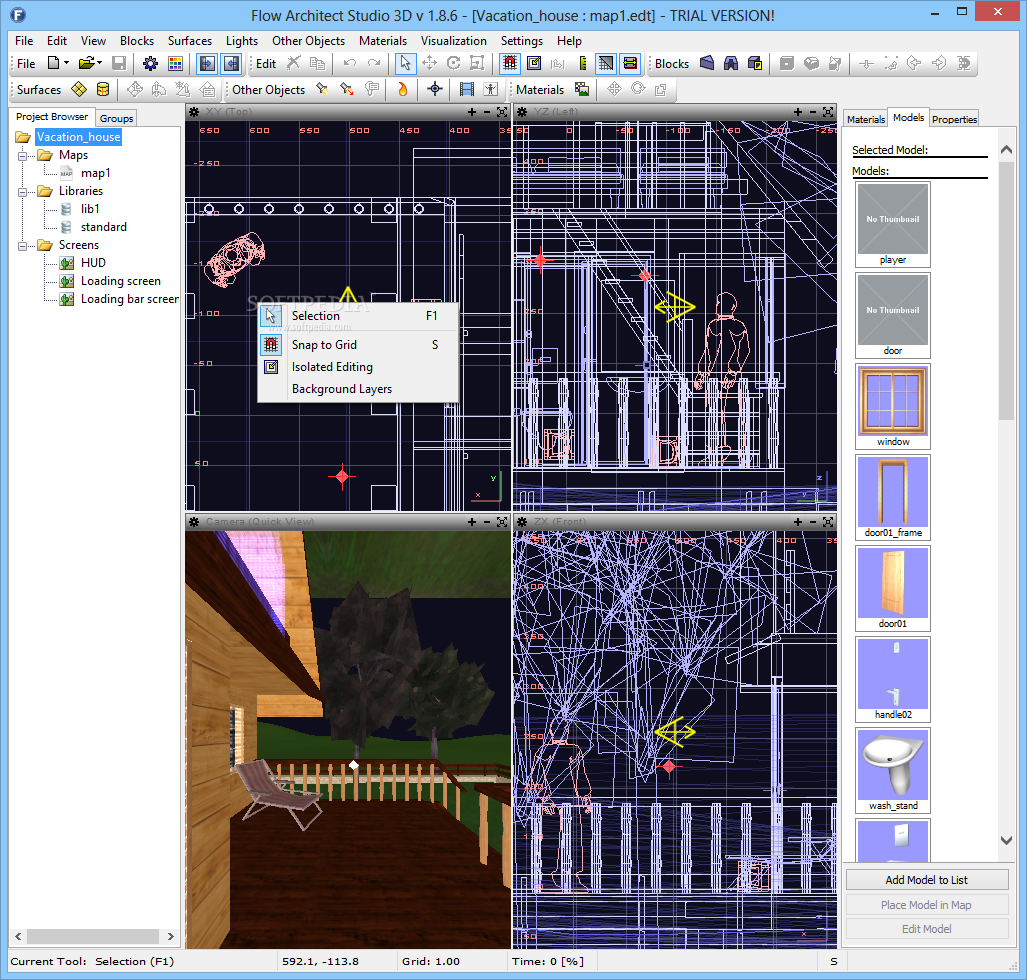The width and height of the screenshot is (1027, 980).
Task: Select the wash_stand model thumbnail
Action: point(893,770)
